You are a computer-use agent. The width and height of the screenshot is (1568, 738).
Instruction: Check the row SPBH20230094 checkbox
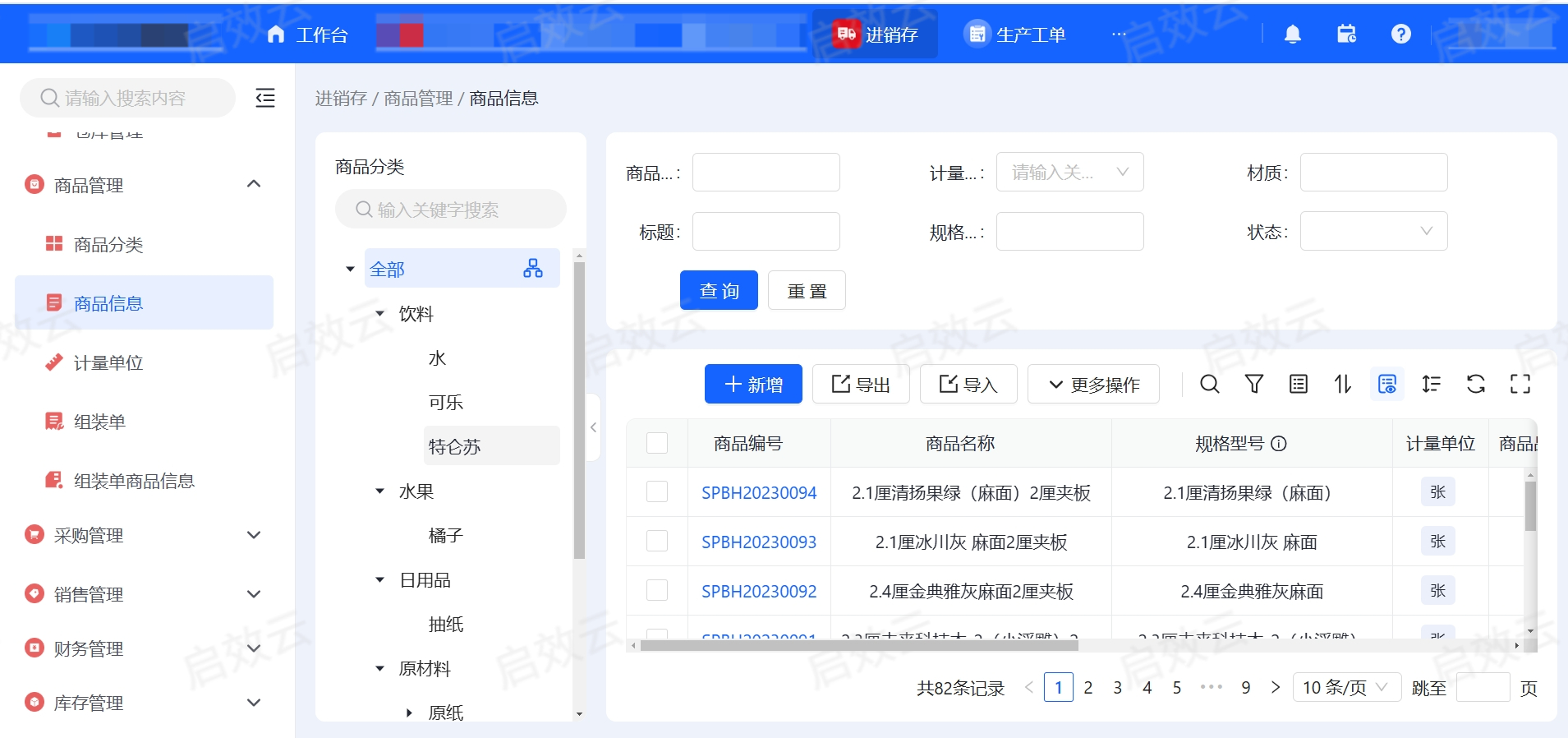pyautogui.click(x=657, y=491)
